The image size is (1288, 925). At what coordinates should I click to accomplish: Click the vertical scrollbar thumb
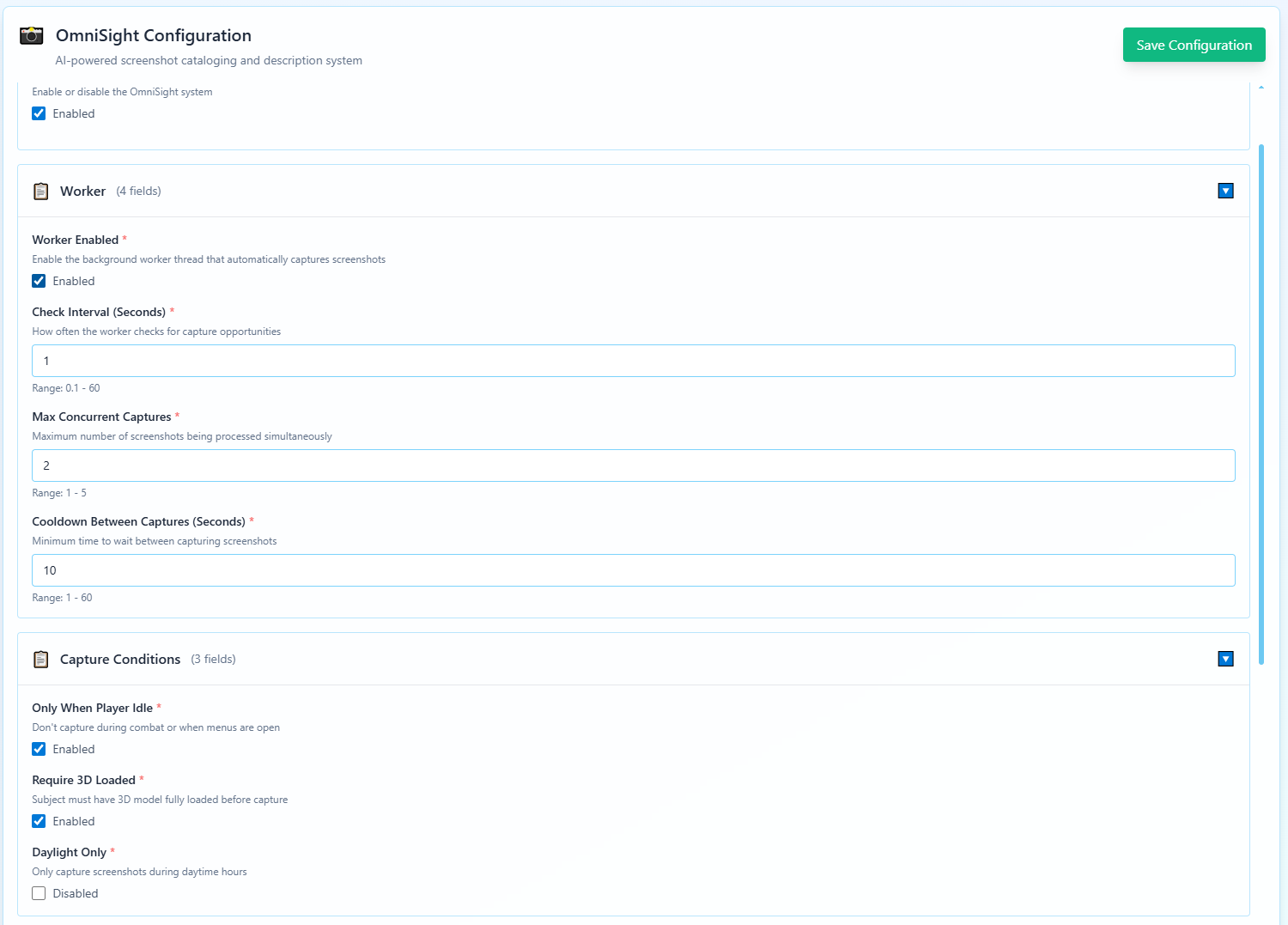coord(1261,404)
